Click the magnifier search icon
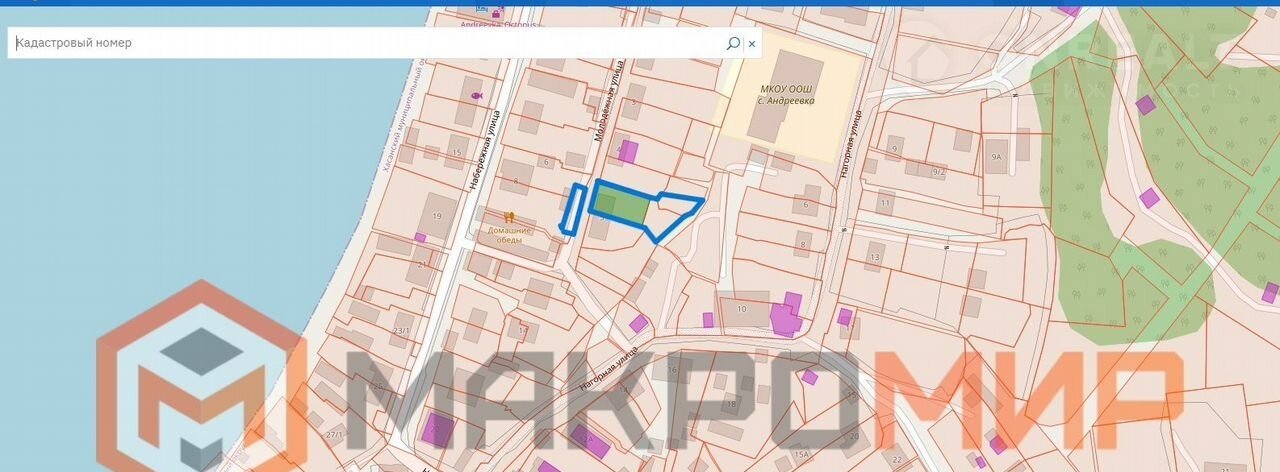 pyautogui.click(x=733, y=43)
